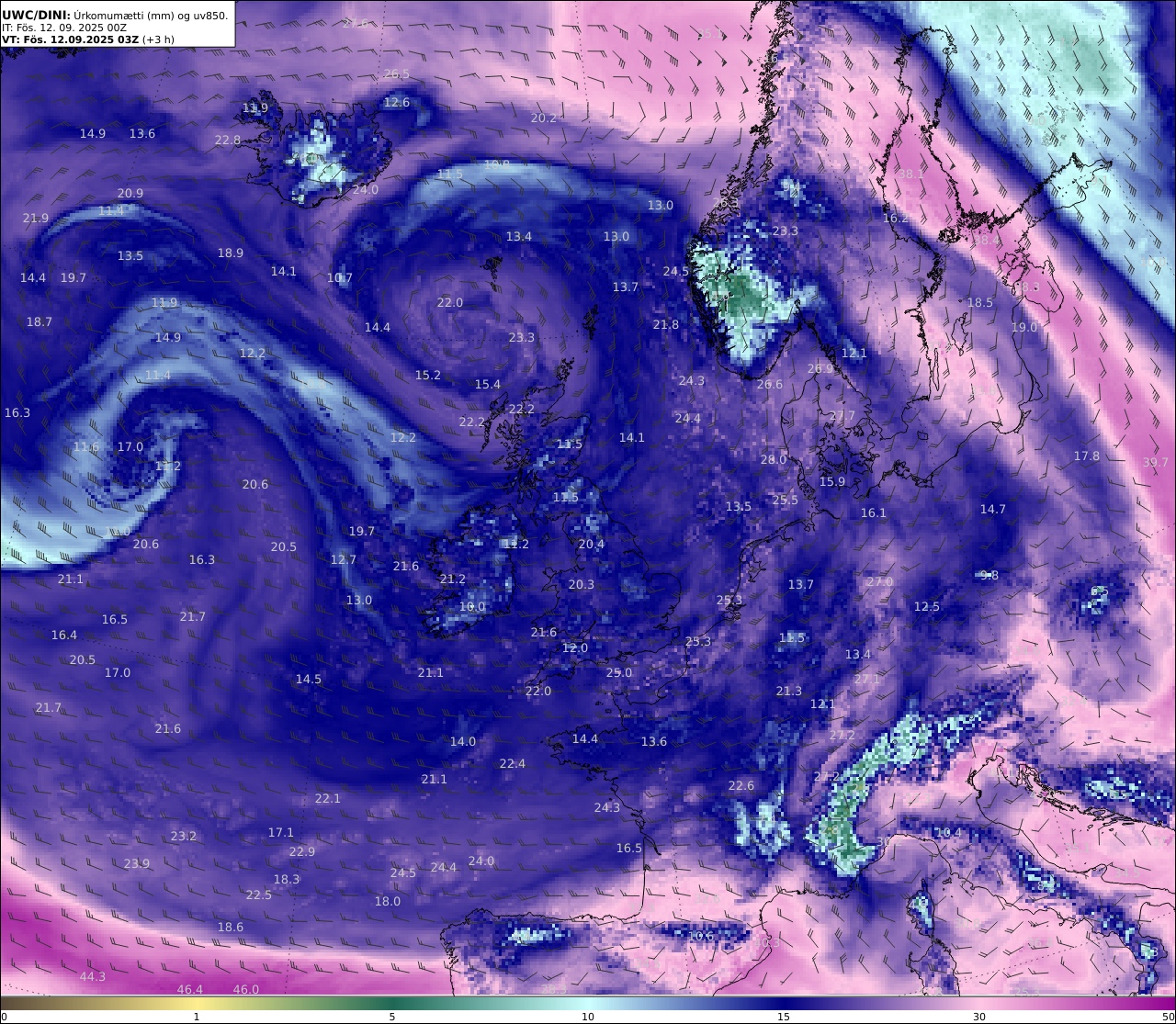Viewport: 1176px width, 1024px height.
Task: Click the map value '14.5'
Action: 309,679
